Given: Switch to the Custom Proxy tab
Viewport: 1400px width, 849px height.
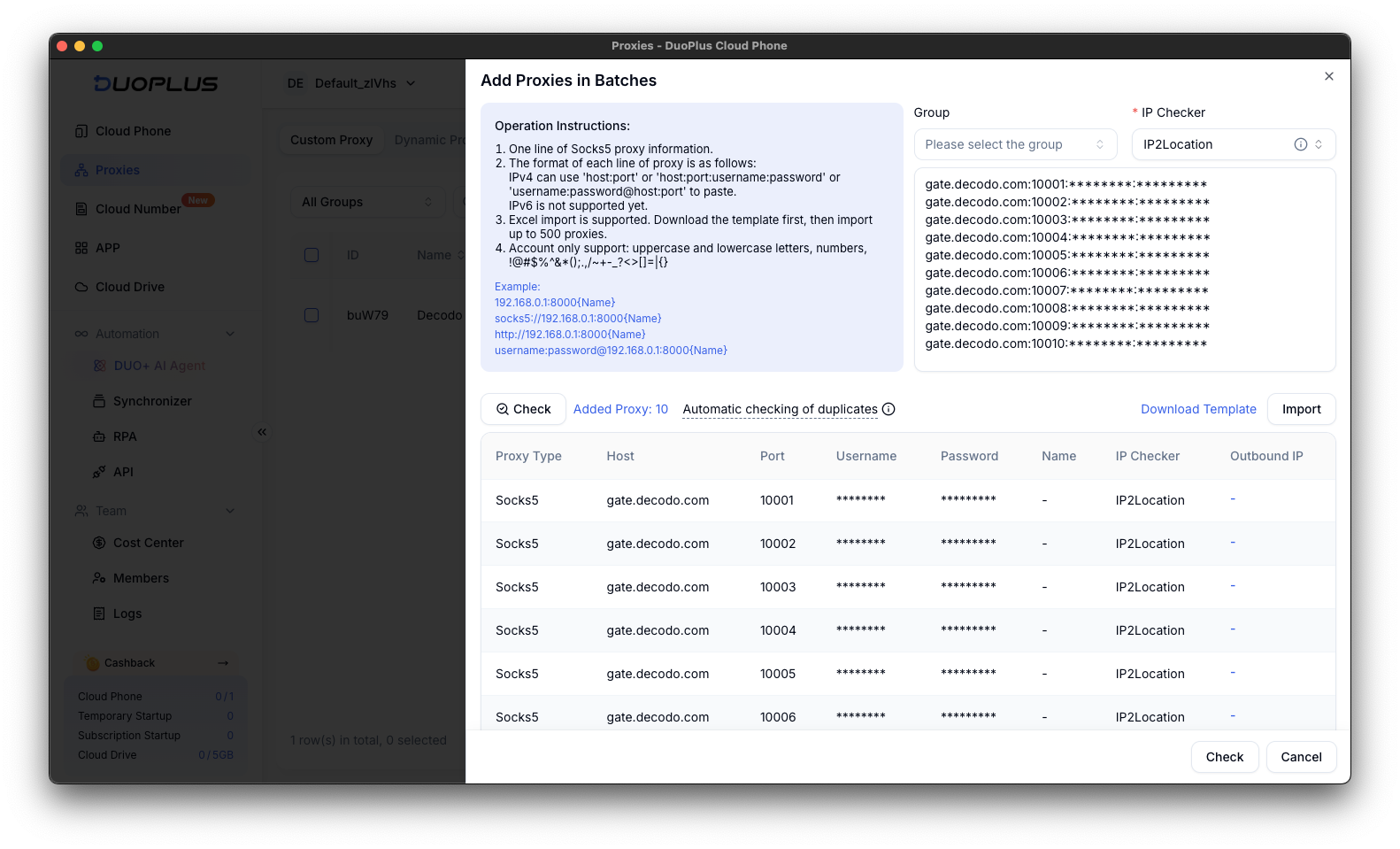Looking at the screenshot, I should click(331, 140).
